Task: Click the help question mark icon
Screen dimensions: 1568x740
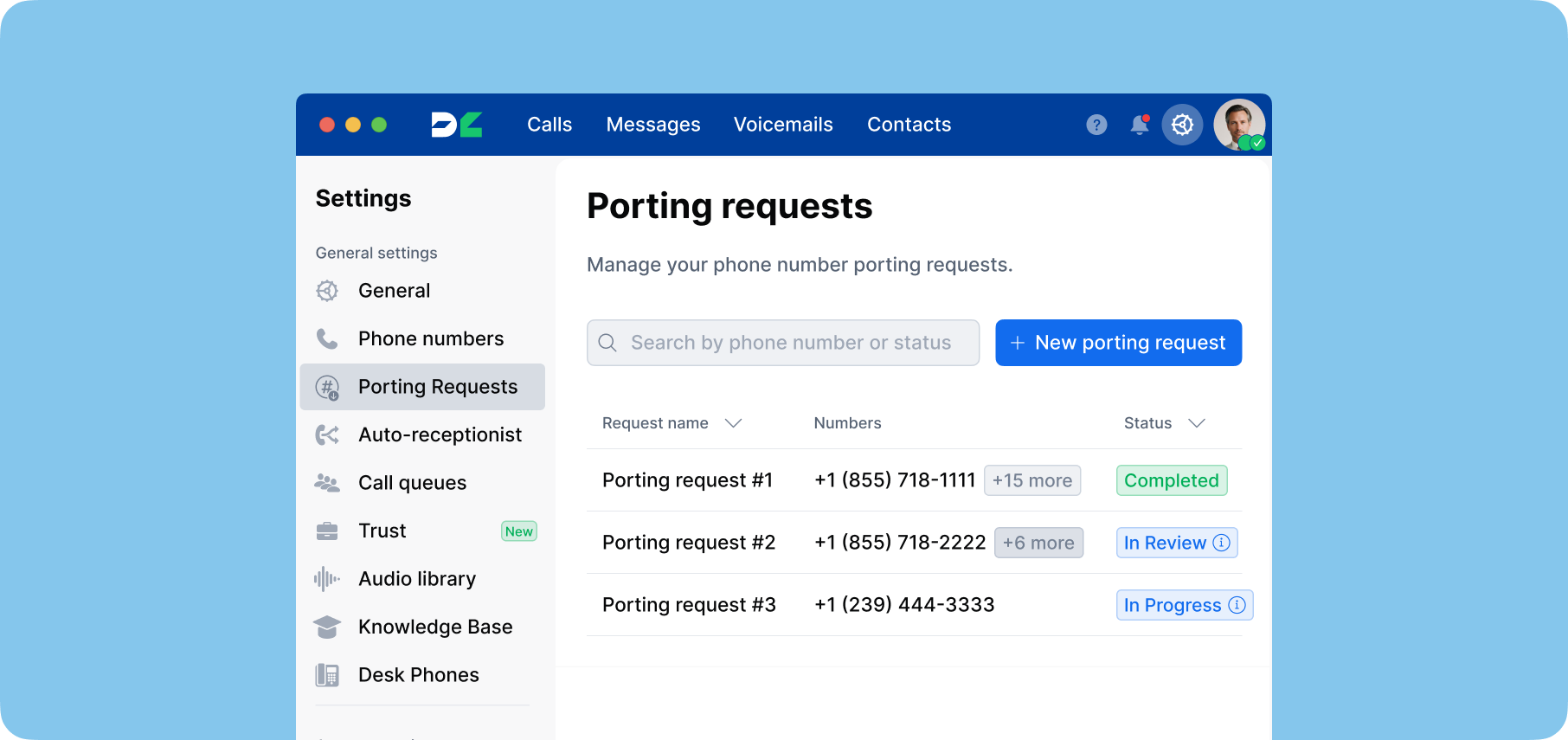Action: coord(1096,125)
